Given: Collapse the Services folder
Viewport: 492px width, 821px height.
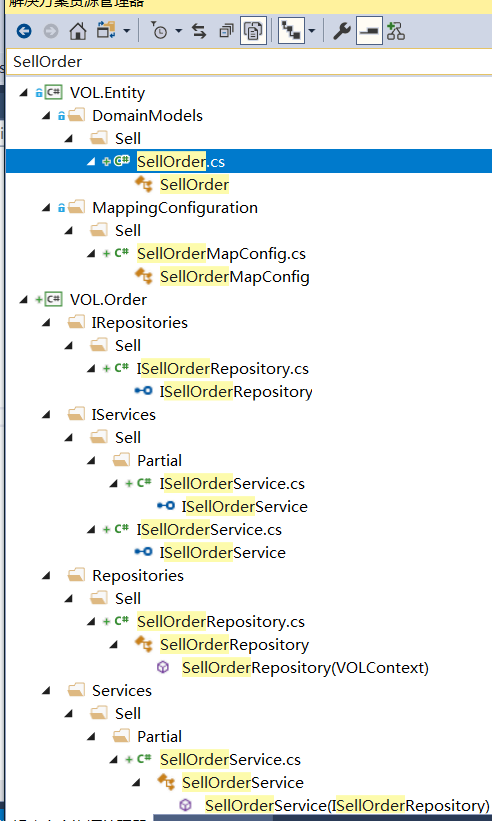Looking at the screenshot, I should point(46,691).
